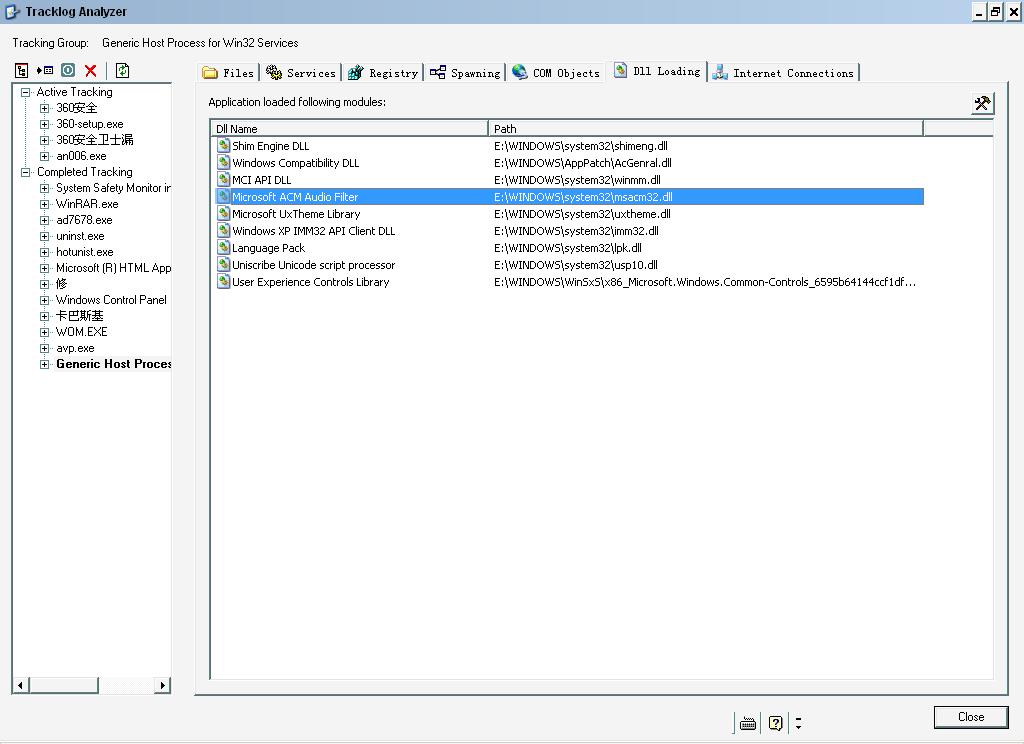Switch to the Registry tab

pyautogui.click(x=383, y=73)
